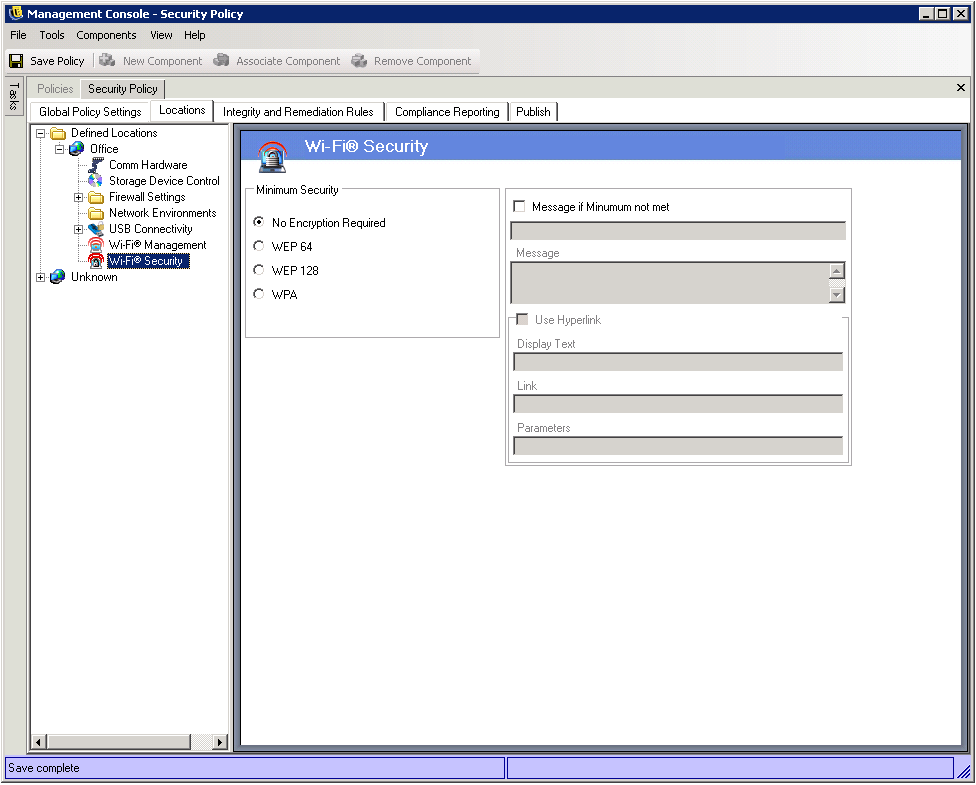Screen dimensions: 976x785
Task: Click the Link input field
Action: coord(678,403)
